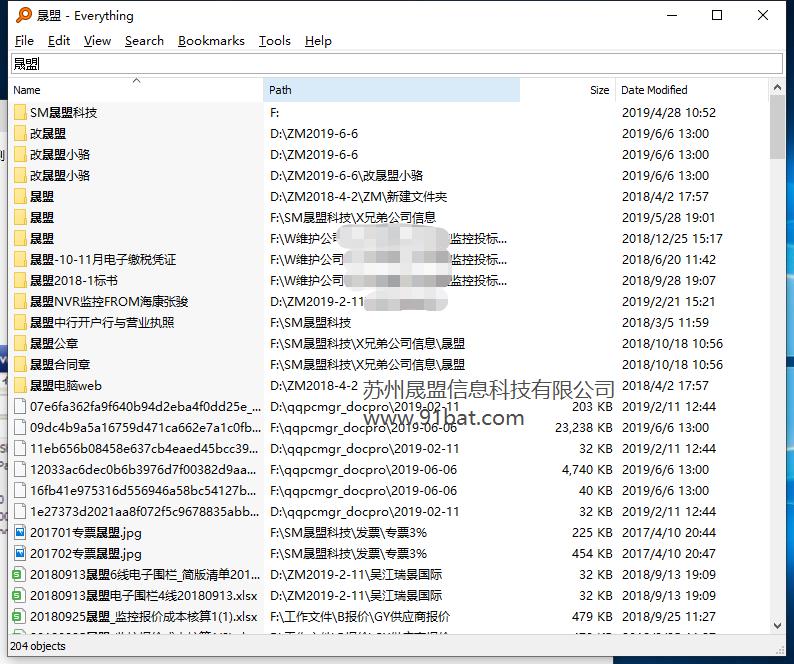
Task: Click folder icon of 晟盟NVR监控FROM海康张骏
Action: click(20, 302)
